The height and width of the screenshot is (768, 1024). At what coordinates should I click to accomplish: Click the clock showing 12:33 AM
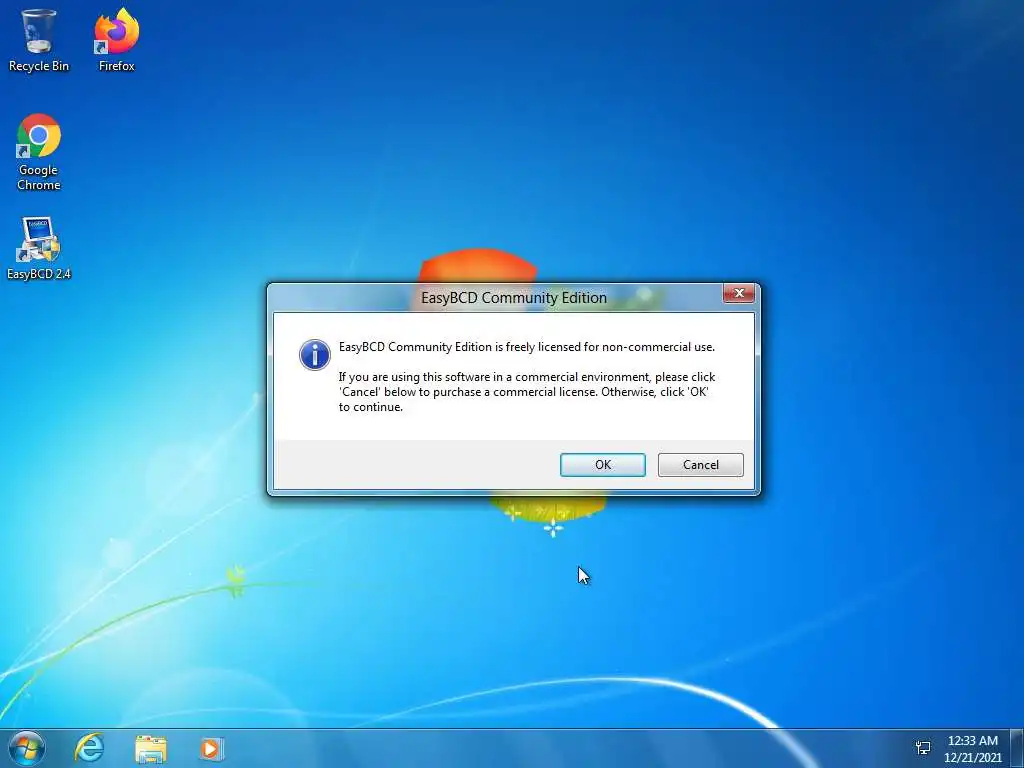[972, 741]
